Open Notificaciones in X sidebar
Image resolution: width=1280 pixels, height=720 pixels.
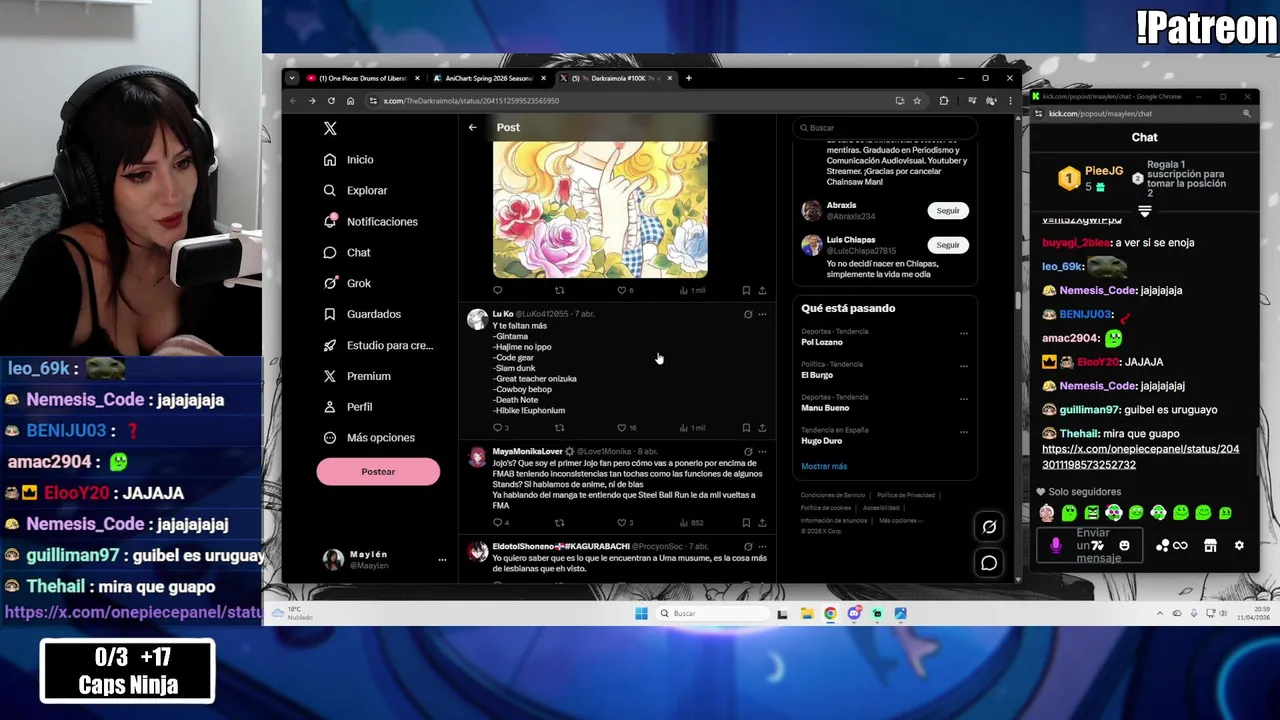371,221
